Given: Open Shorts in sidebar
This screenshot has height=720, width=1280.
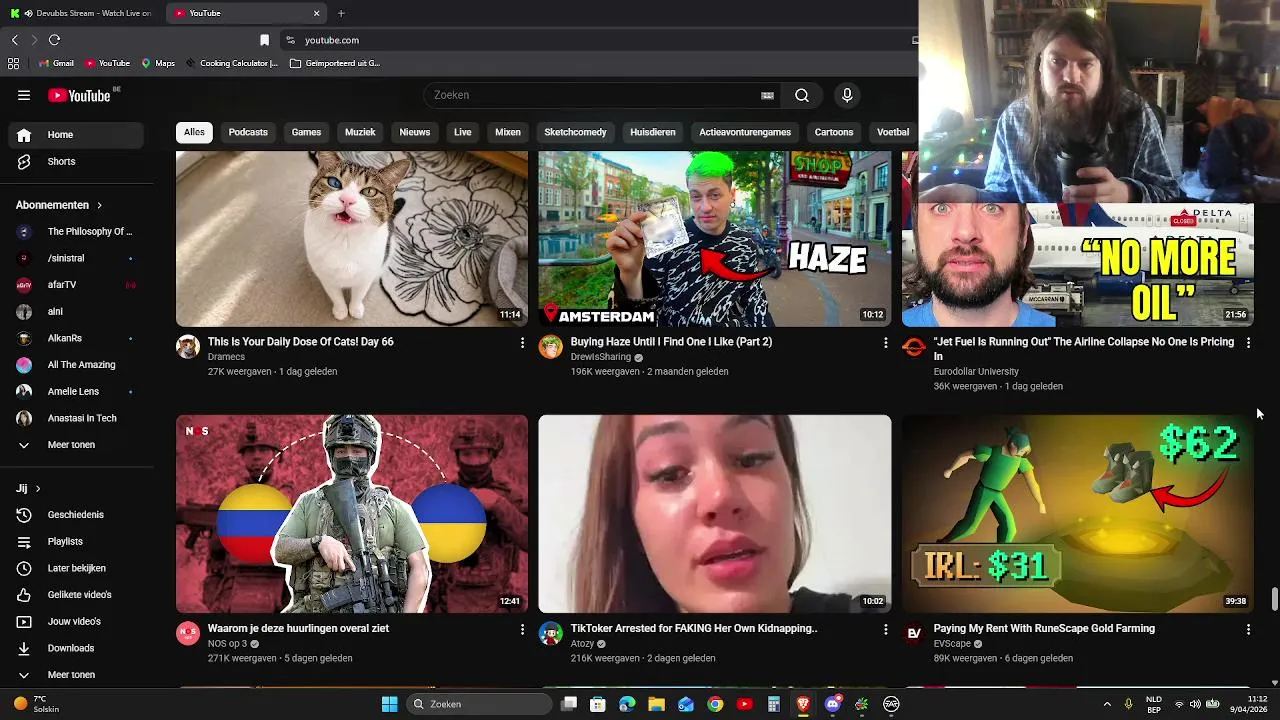Looking at the screenshot, I should tap(76, 161).
